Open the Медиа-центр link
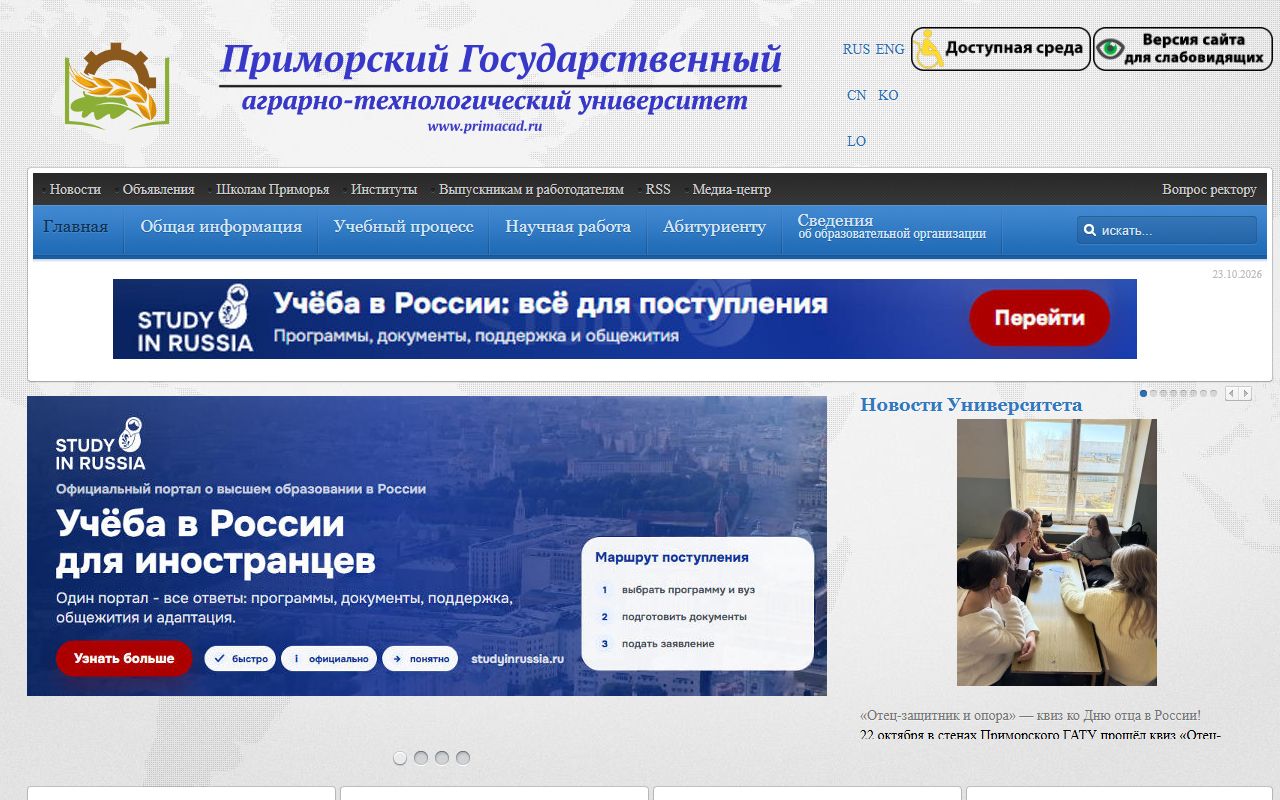This screenshot has height=800, width=1280. [732, 190]
